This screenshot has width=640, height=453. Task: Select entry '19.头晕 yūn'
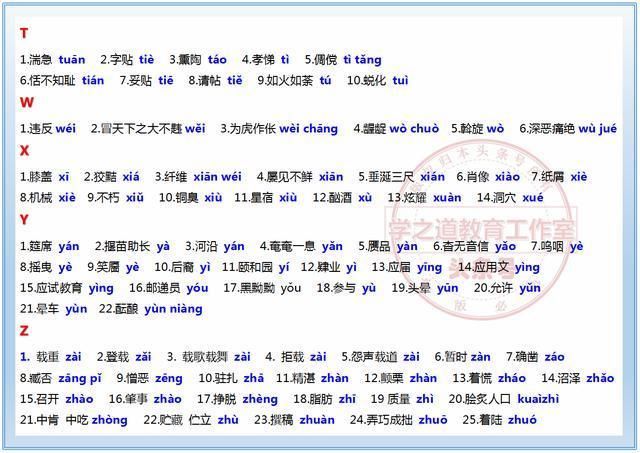coord(425,288)
